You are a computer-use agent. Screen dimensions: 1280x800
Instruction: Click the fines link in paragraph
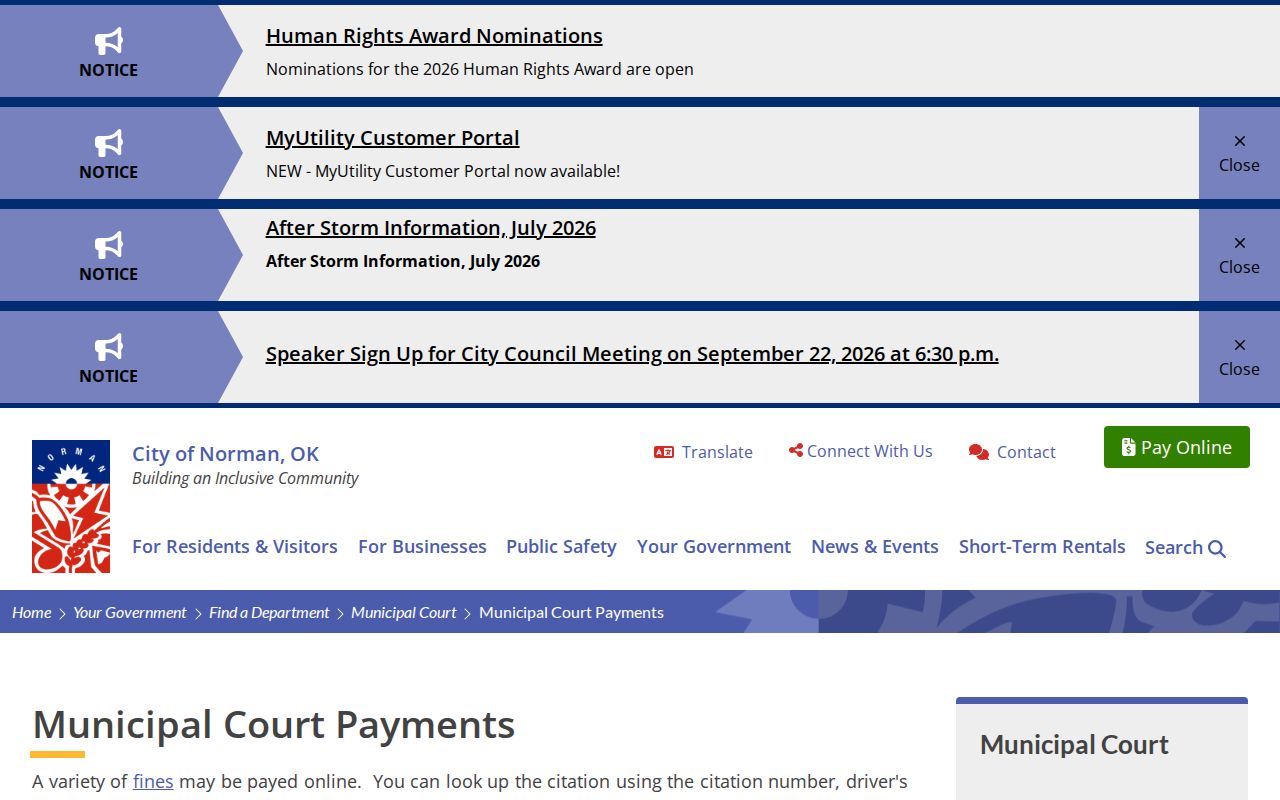coord(153,781)
